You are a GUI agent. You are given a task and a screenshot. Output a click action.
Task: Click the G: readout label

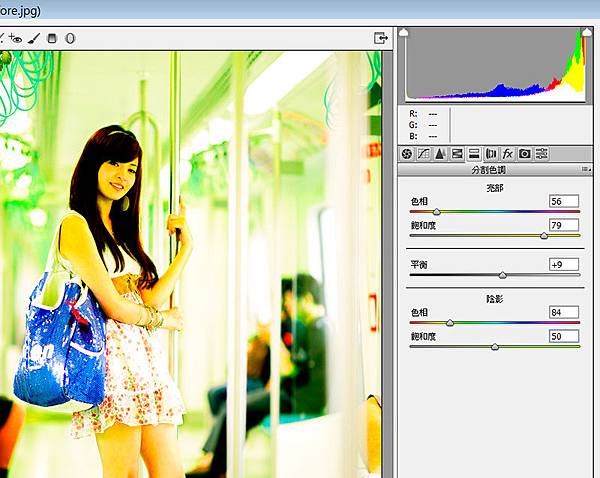point(413,125)
